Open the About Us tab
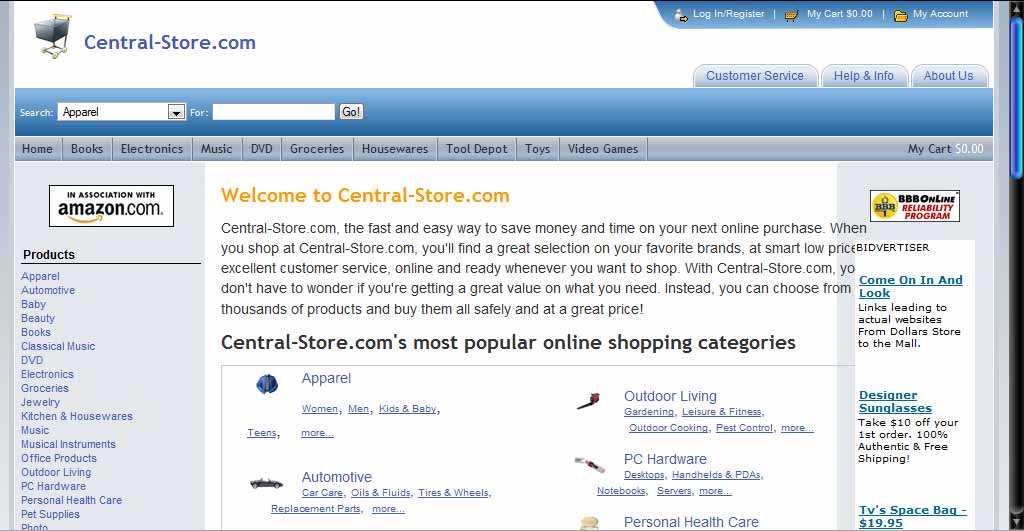 pyautogui.click(x=948, y=76)
